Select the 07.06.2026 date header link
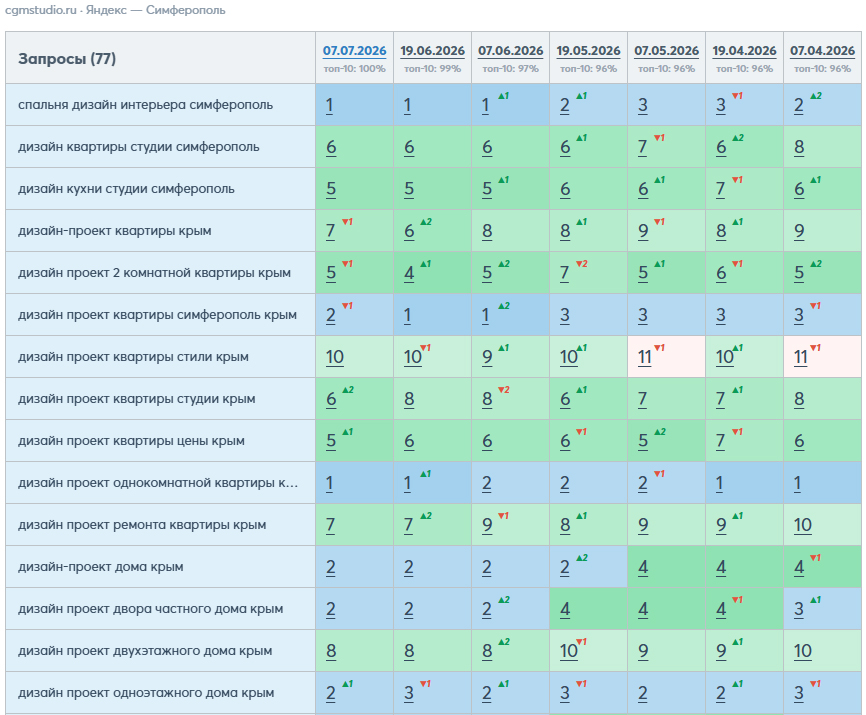The width and height of the screenshot is (866, 715). pos(510,51)
